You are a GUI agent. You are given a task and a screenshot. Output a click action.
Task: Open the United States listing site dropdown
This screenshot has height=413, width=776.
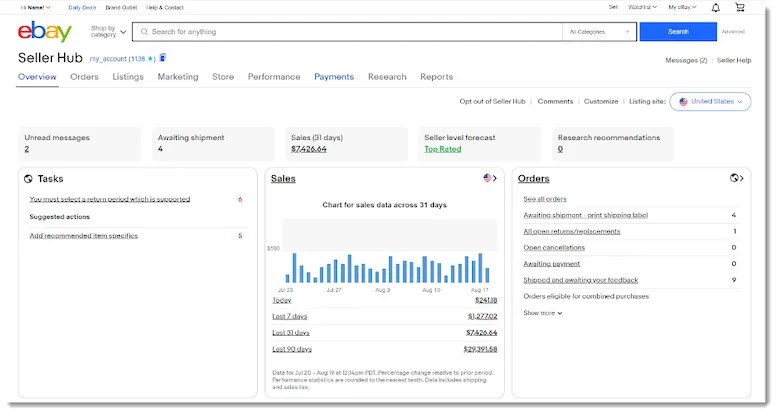pos(710,101)
